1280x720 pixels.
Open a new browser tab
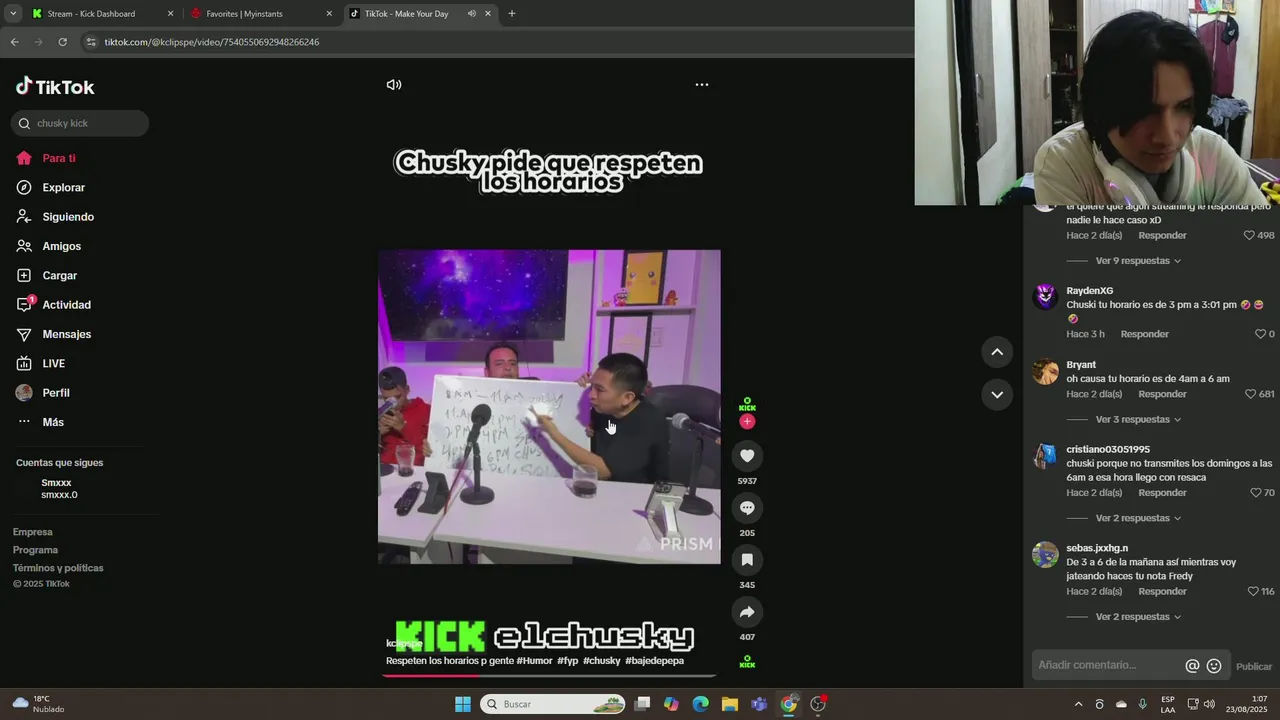coord(512,14)
